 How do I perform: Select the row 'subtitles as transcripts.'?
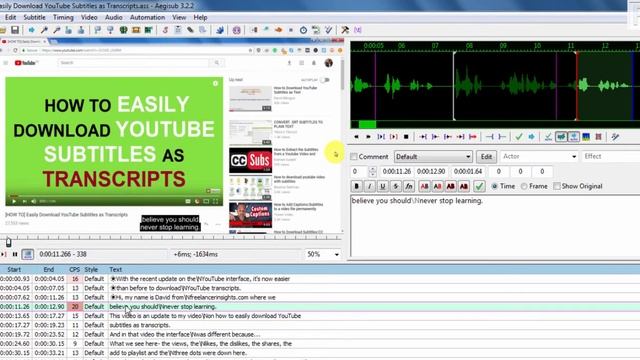pos(320,325)
